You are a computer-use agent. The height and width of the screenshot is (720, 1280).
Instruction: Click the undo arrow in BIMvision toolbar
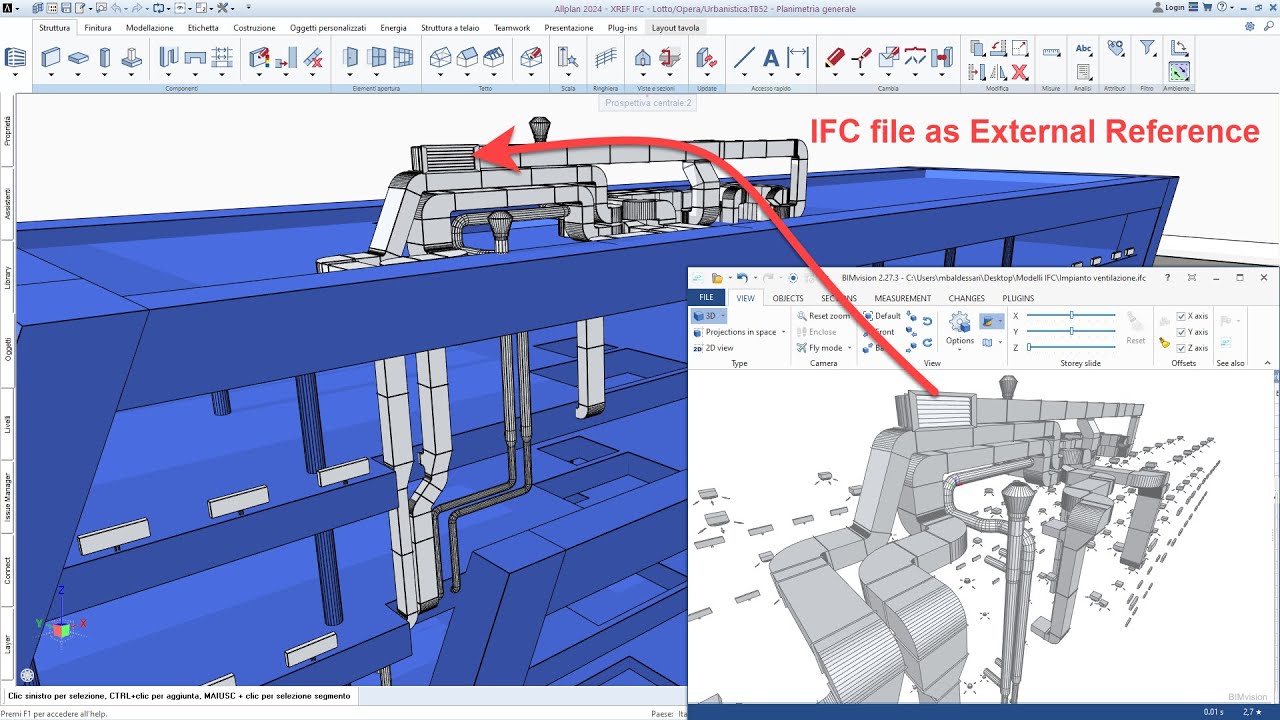pos(742,277)
